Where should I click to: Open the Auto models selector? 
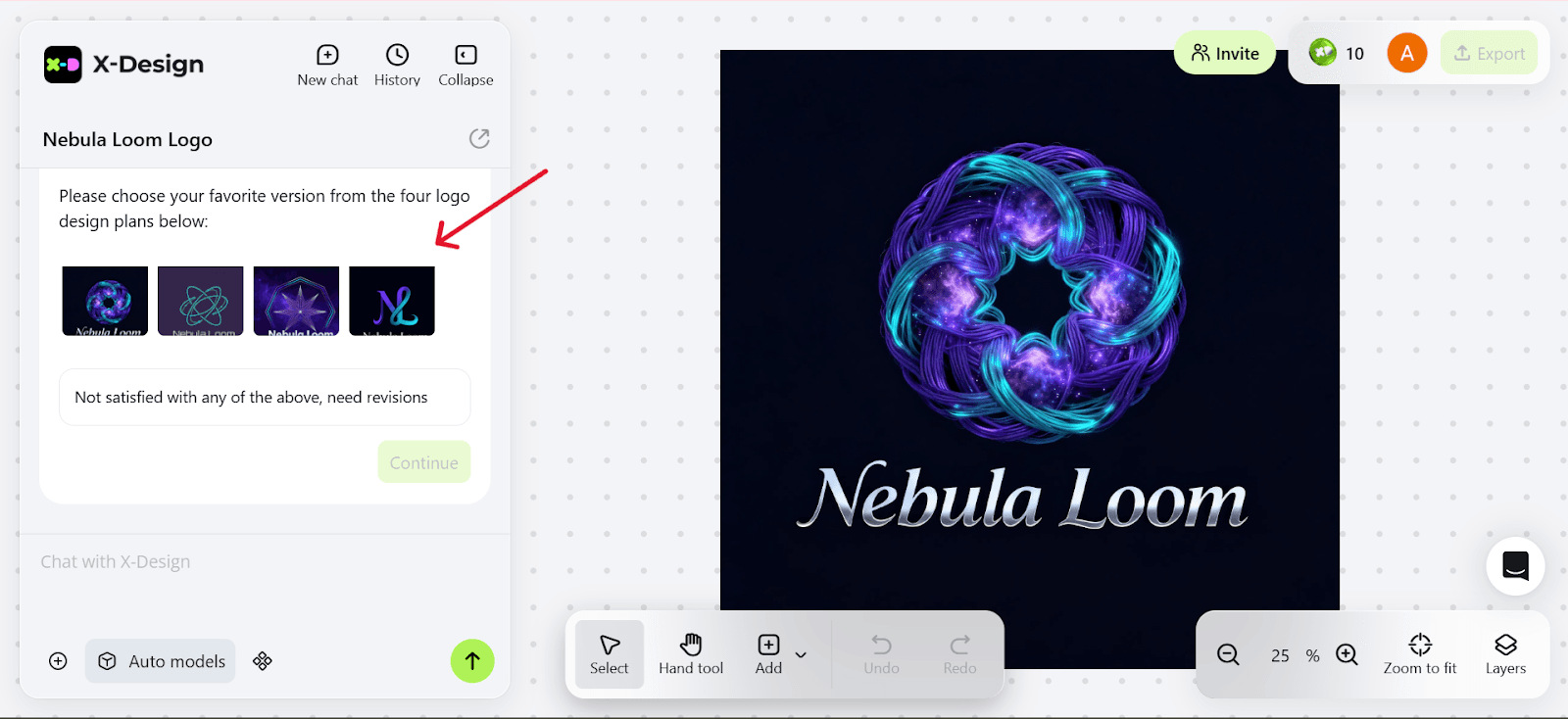[x=161, y=661]
